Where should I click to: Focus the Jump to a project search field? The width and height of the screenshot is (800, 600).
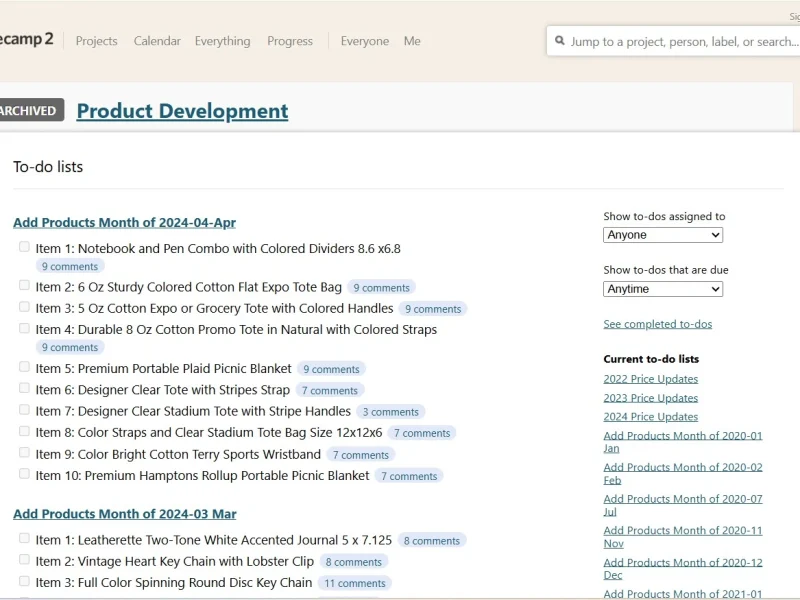(673, 41)
